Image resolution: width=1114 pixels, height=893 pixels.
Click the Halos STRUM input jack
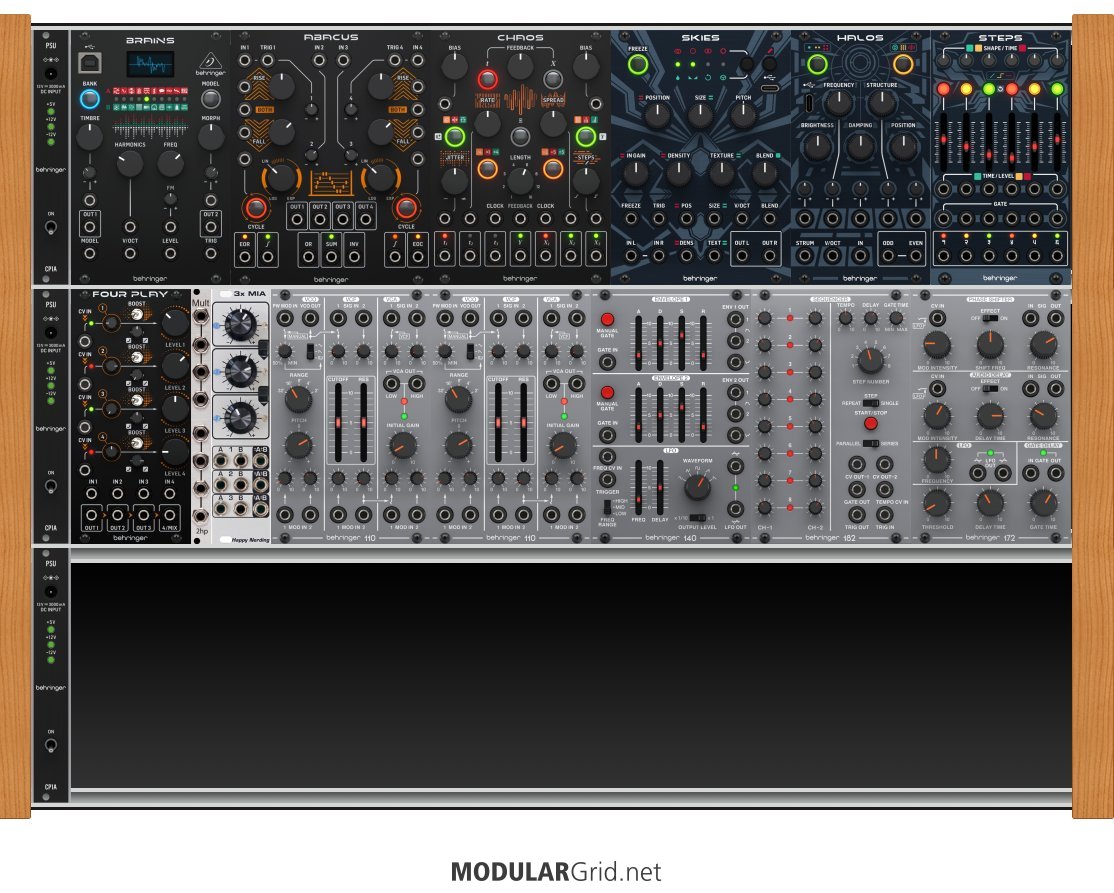(x=804, y=256)
